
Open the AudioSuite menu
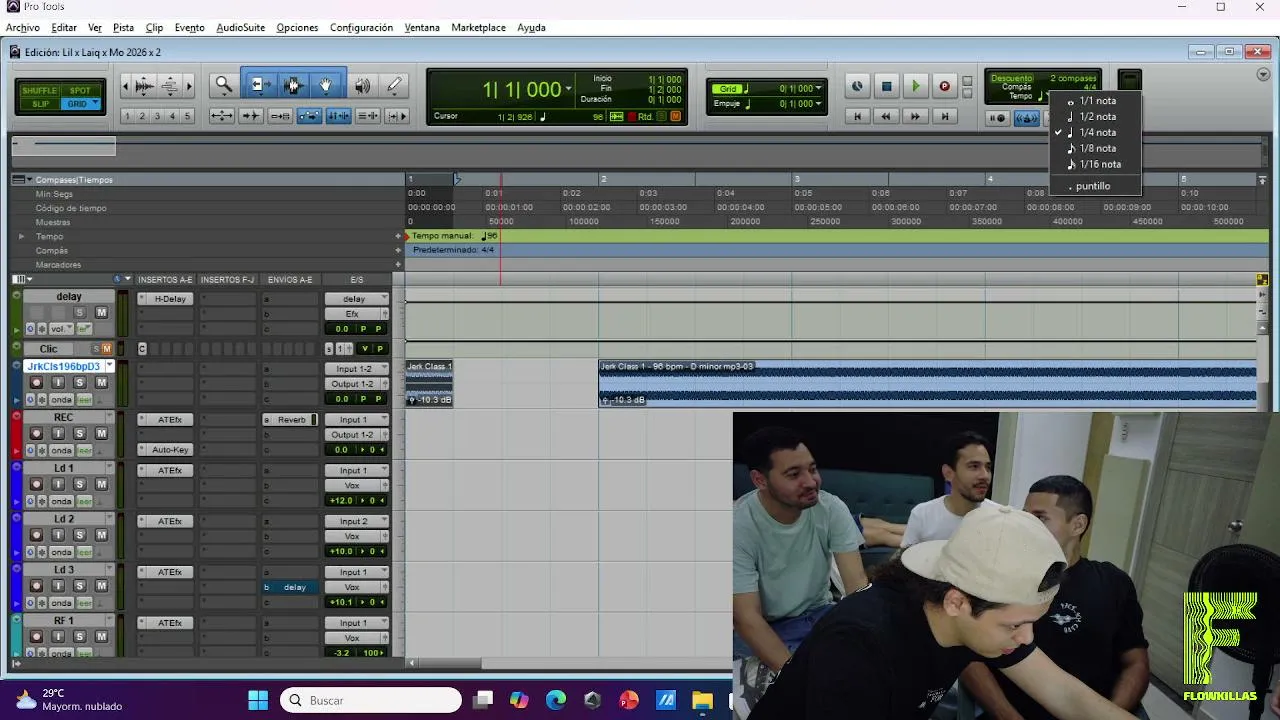click(x=240, y=28)
